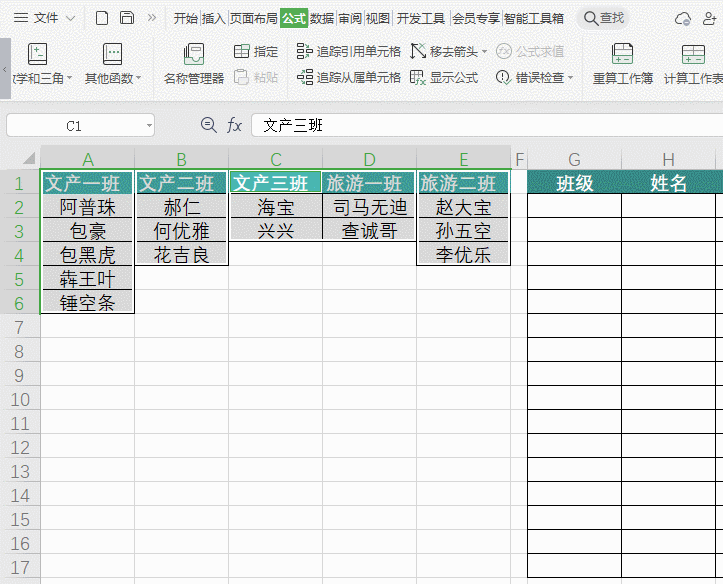Click 计算工作表
Viewport: 723px width, 584px height.
[x=693, y=64]
